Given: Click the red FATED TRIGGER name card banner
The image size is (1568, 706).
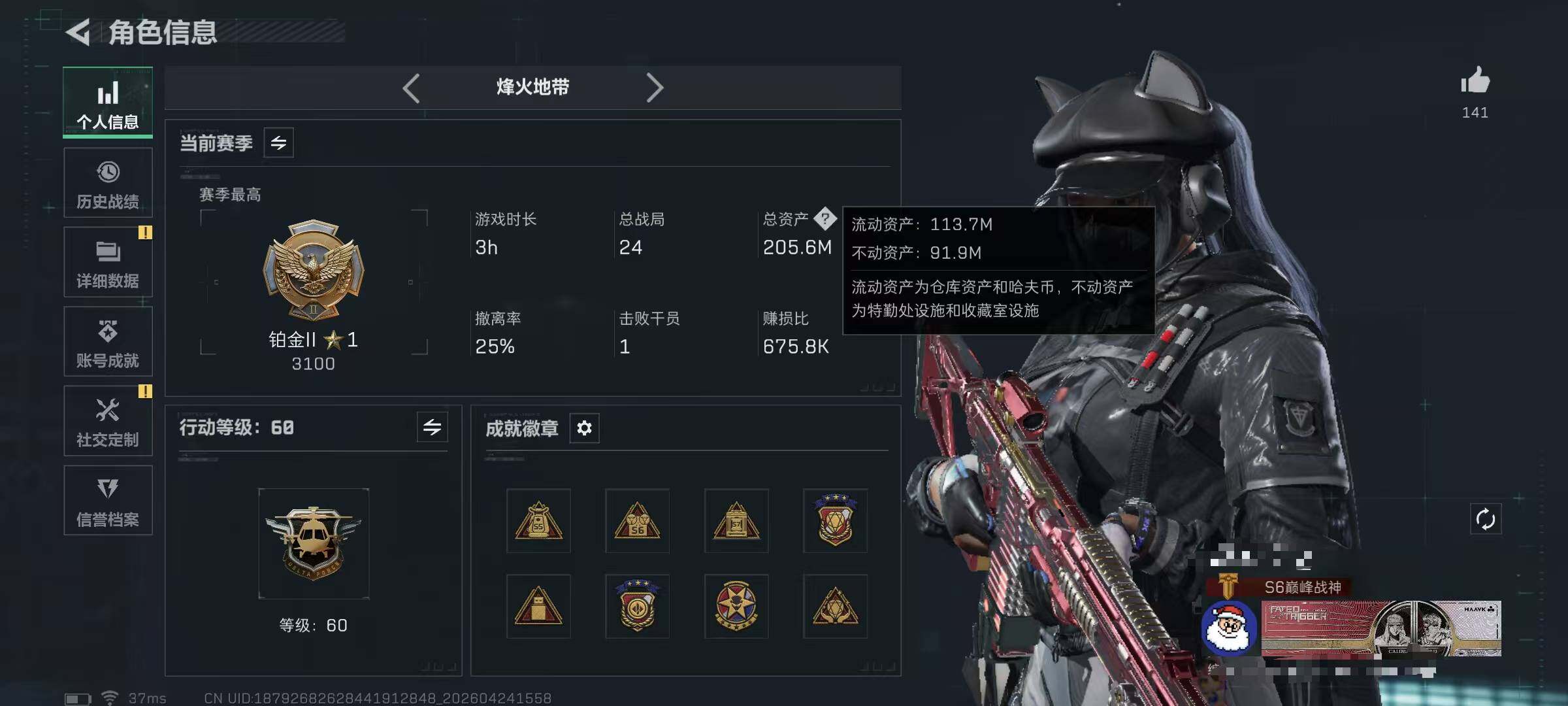Looking at the screenshot, I should 1380,628.
